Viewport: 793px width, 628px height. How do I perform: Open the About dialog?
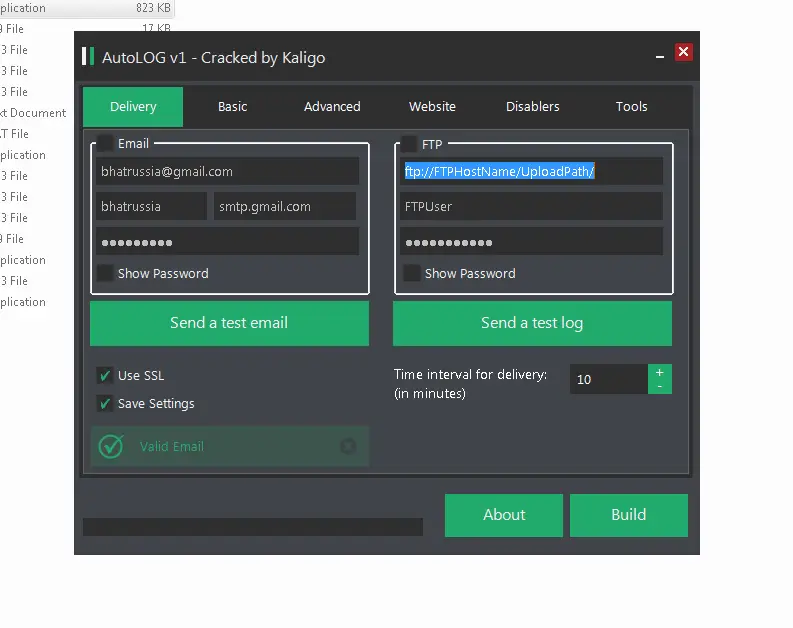pyautogui.click(x=503, y=515)
